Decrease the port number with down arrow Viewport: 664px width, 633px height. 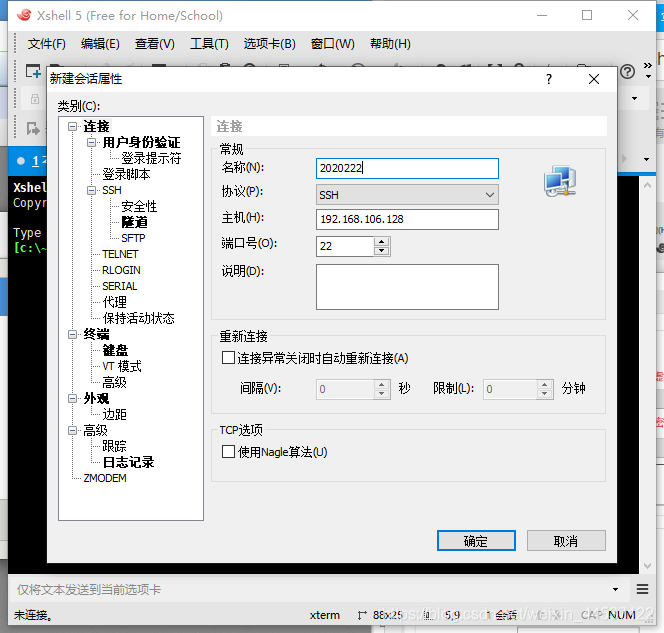(x=382, y=251)
